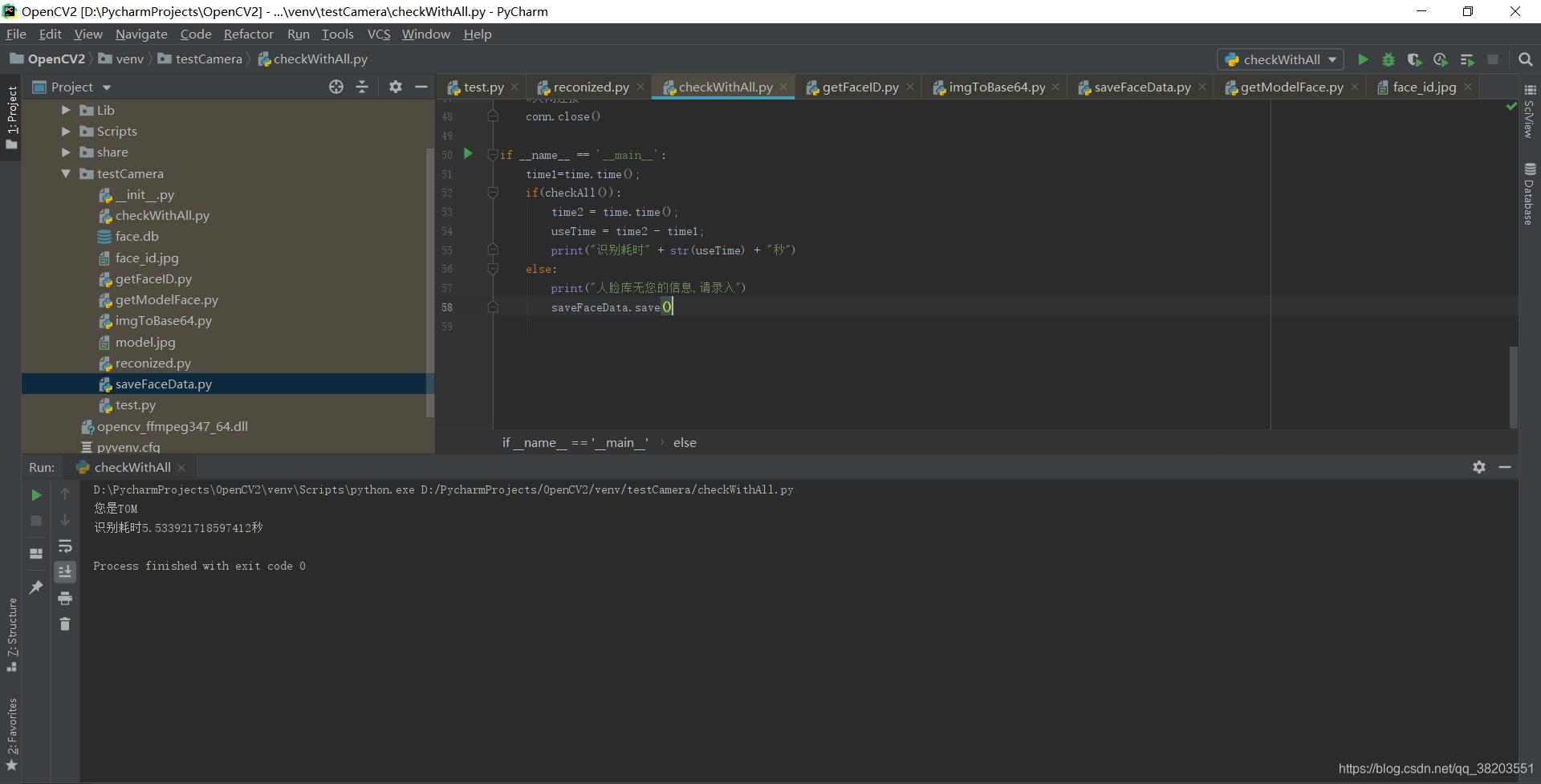Select model.jpg in project tree
The width and height of the screenshot is (1541, 784).
click(x=145, y=342)
